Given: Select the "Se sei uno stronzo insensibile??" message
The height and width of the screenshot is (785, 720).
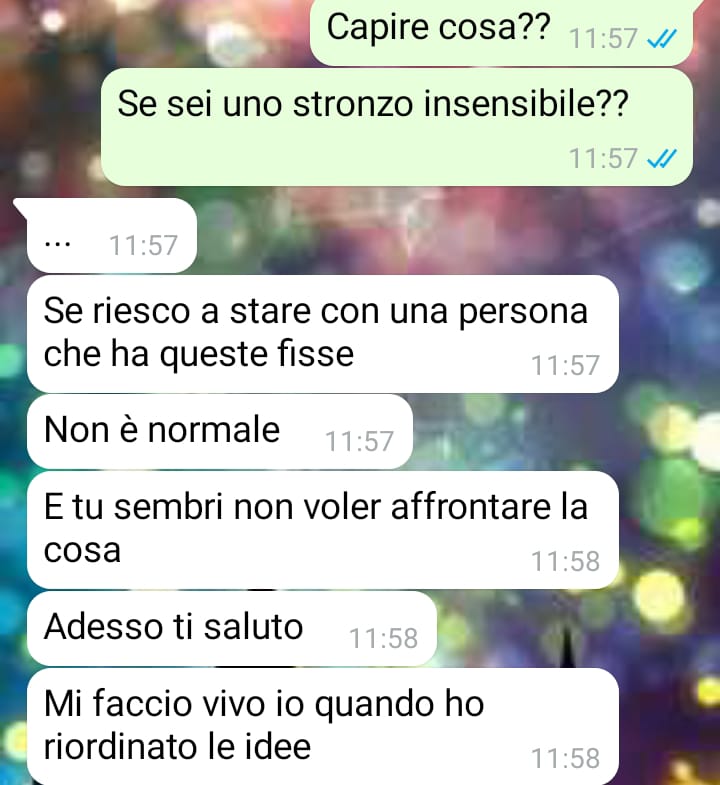Looking at the screenshot, I should [x=397, y=127].
